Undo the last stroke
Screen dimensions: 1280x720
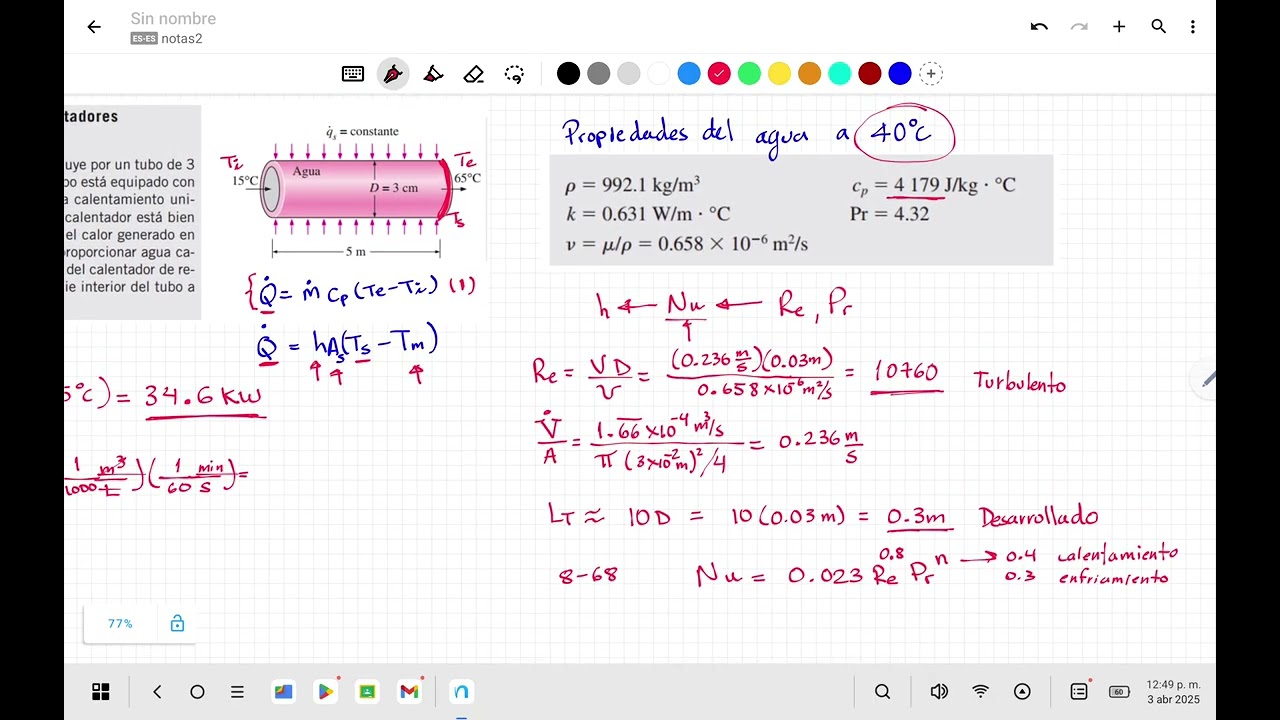[1039, 27]
